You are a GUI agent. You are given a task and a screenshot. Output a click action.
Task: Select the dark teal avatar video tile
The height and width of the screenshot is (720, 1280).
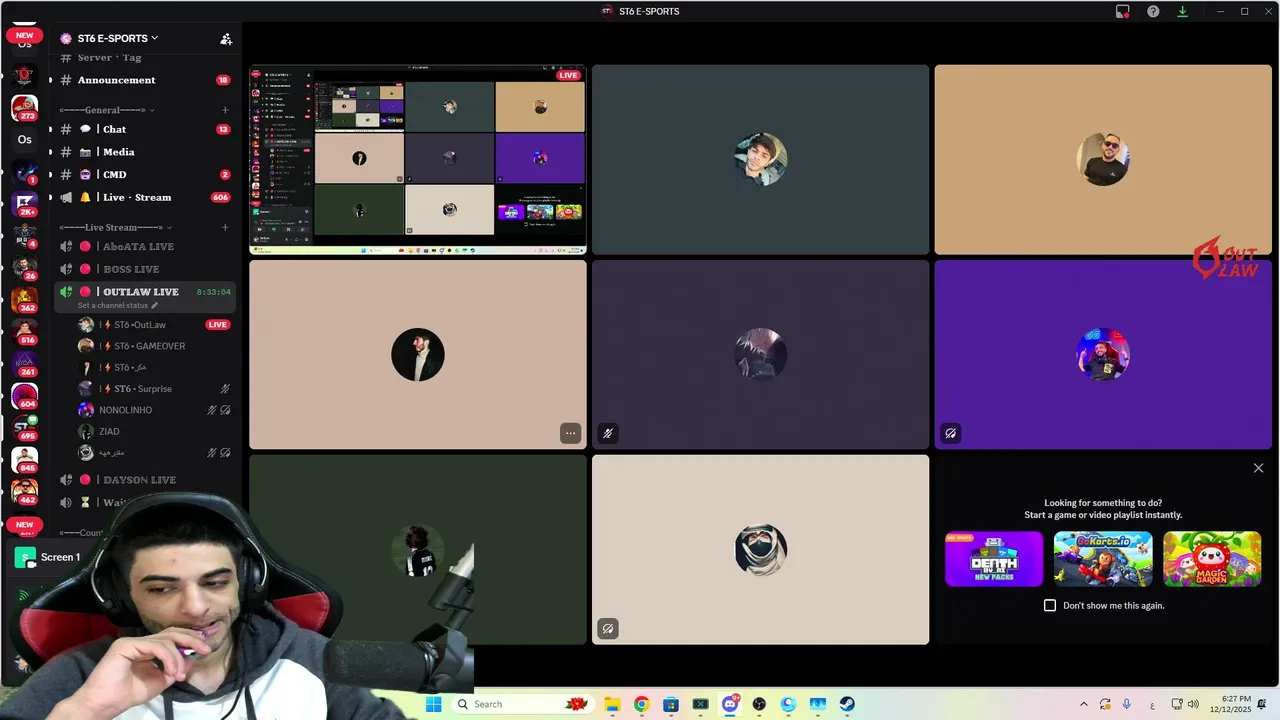(760, 160)
